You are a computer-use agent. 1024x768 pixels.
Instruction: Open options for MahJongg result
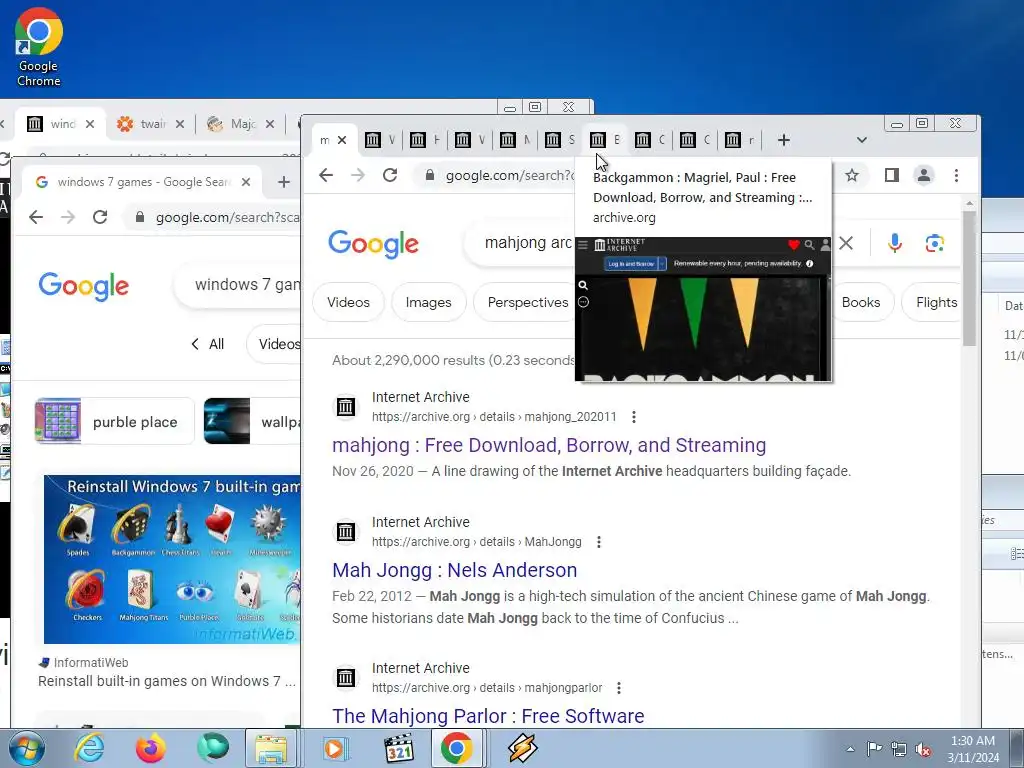point(599,542)
